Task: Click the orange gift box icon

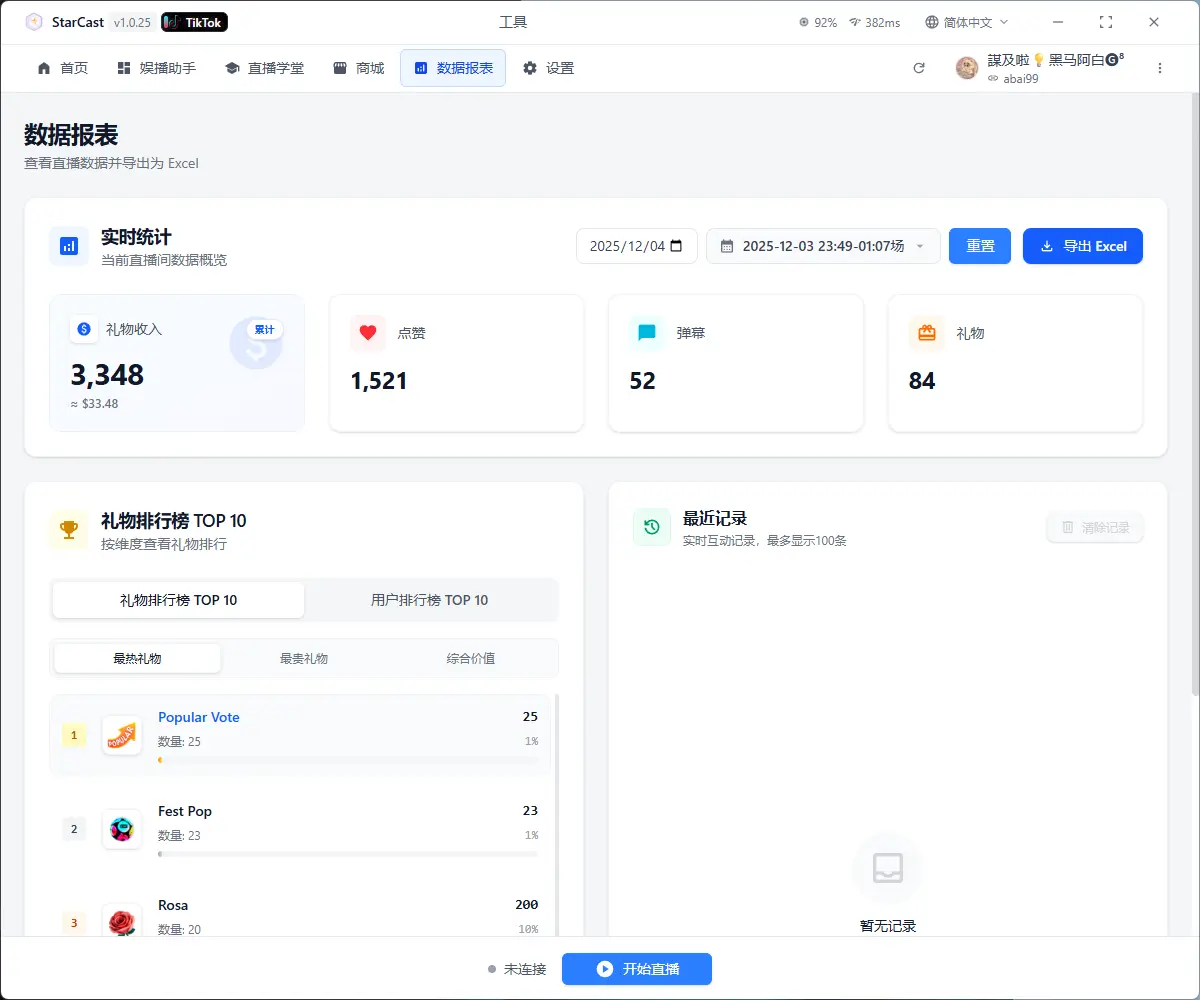Action: (x=926, y=333)
